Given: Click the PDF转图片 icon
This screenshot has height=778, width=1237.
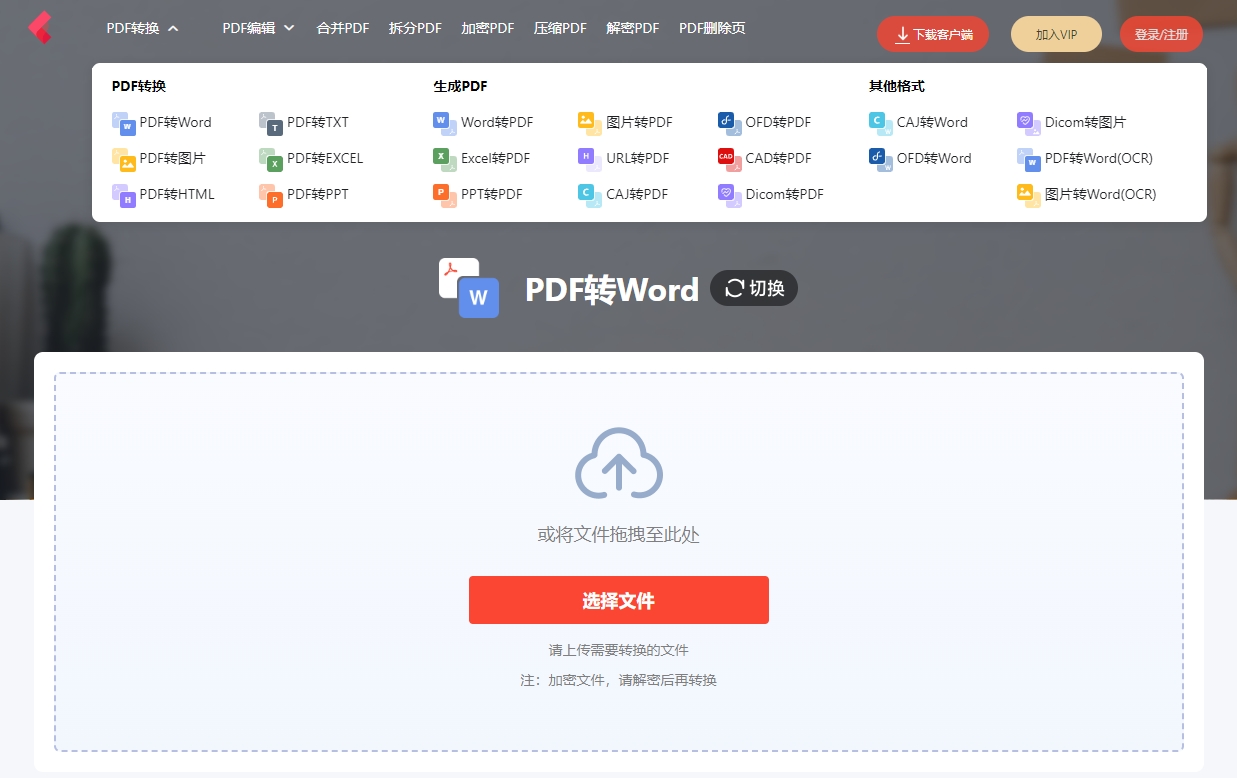Looking at the screenshot, I should point(123,159).
